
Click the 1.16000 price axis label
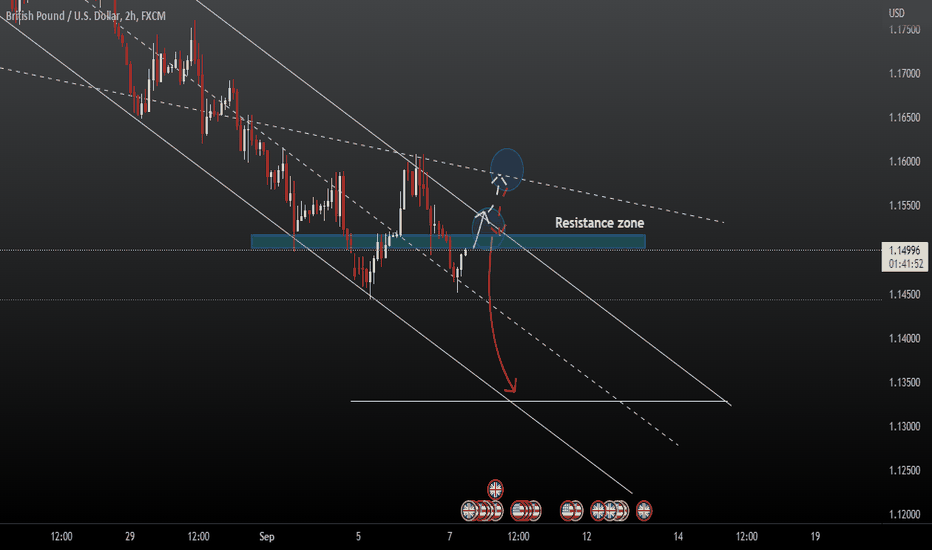[x=905, y=162]
